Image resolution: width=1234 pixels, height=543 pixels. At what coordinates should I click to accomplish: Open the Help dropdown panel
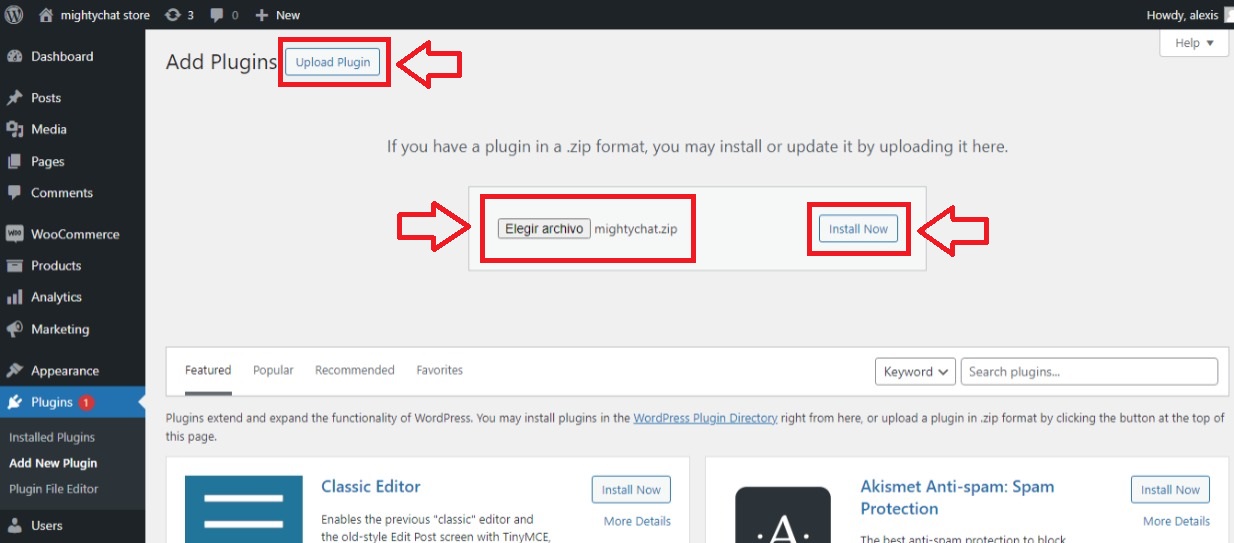(x=1194, y=43)
